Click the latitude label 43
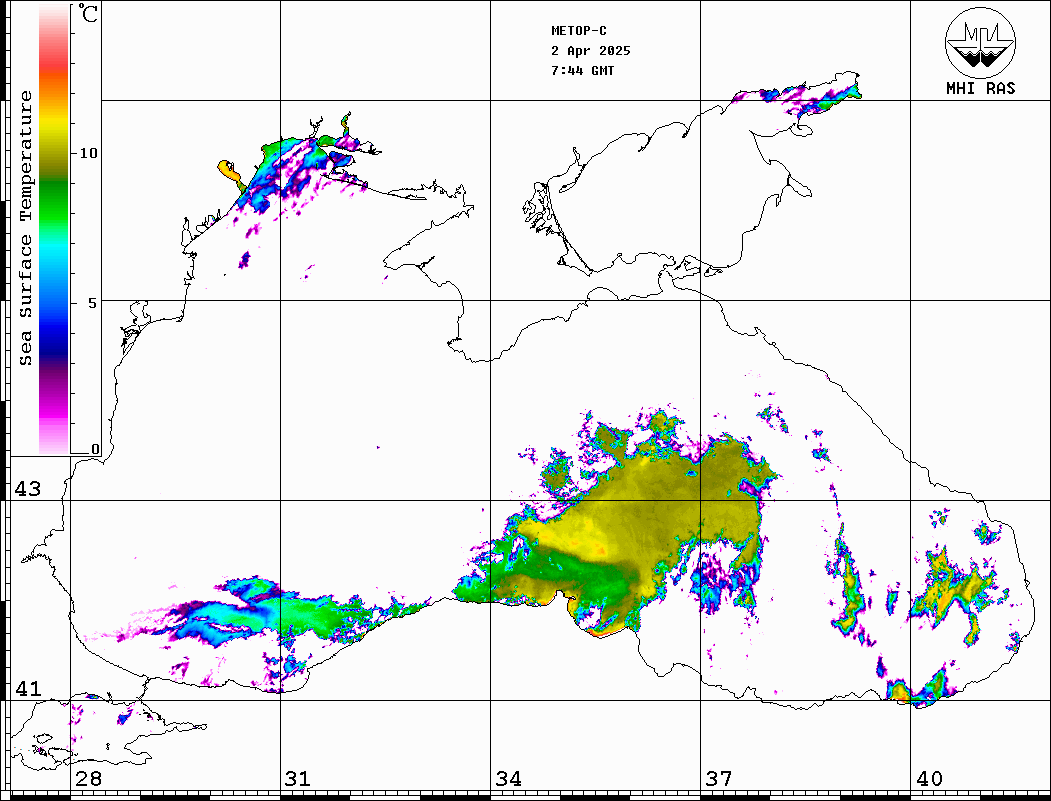The image size is (1051, 801). click(x=27, y=489)
